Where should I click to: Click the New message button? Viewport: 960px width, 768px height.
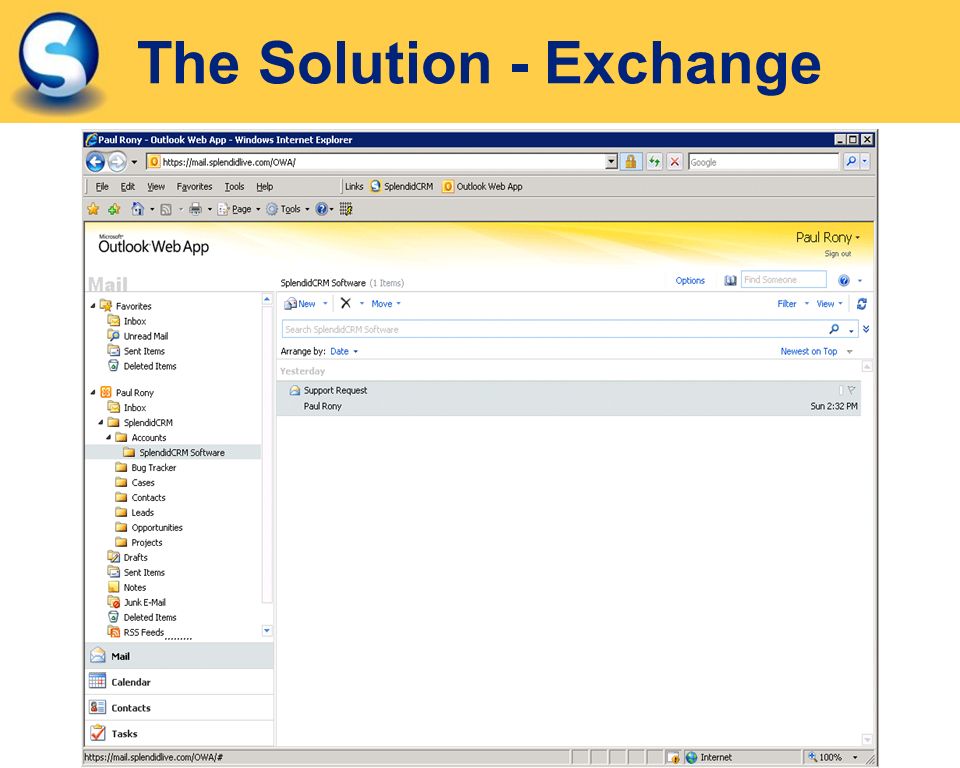click(x=301, y=303)
